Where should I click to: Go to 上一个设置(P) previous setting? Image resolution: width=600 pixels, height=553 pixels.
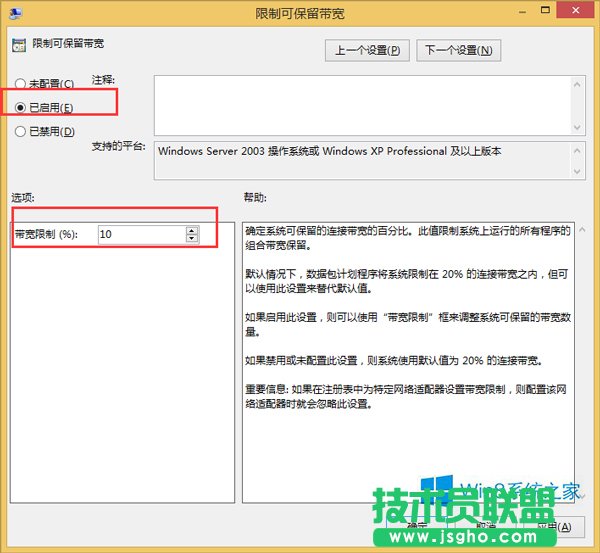click(x=367, y=50)
